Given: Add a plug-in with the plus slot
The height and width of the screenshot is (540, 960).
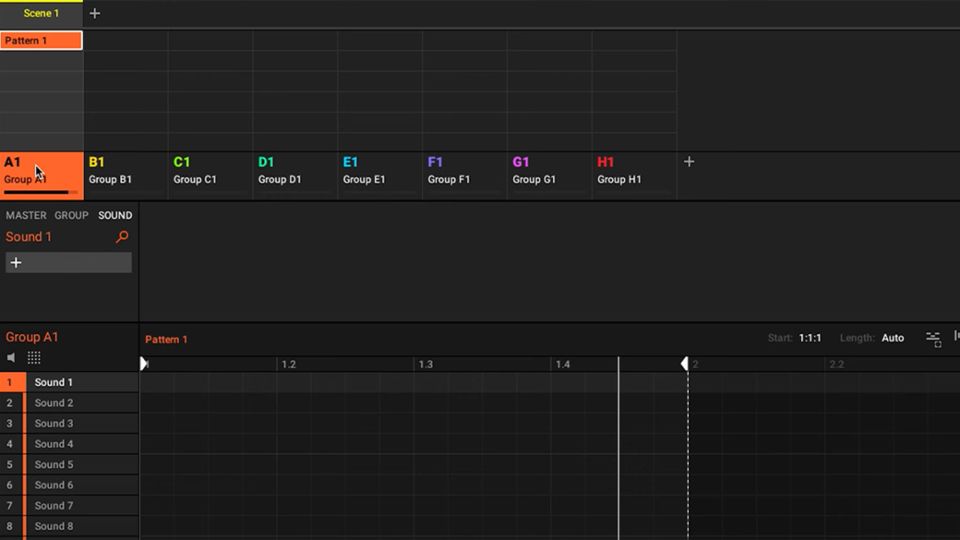Looking at the screenshot, I should point(68,262).
